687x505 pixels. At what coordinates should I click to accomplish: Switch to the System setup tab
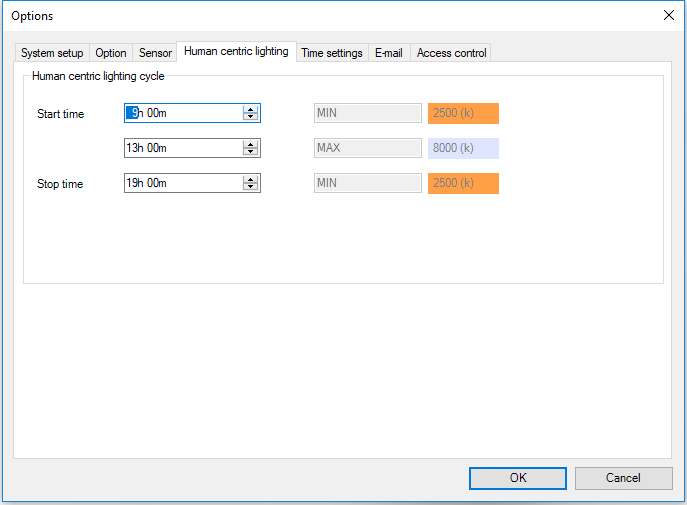(x=52, y=53)
